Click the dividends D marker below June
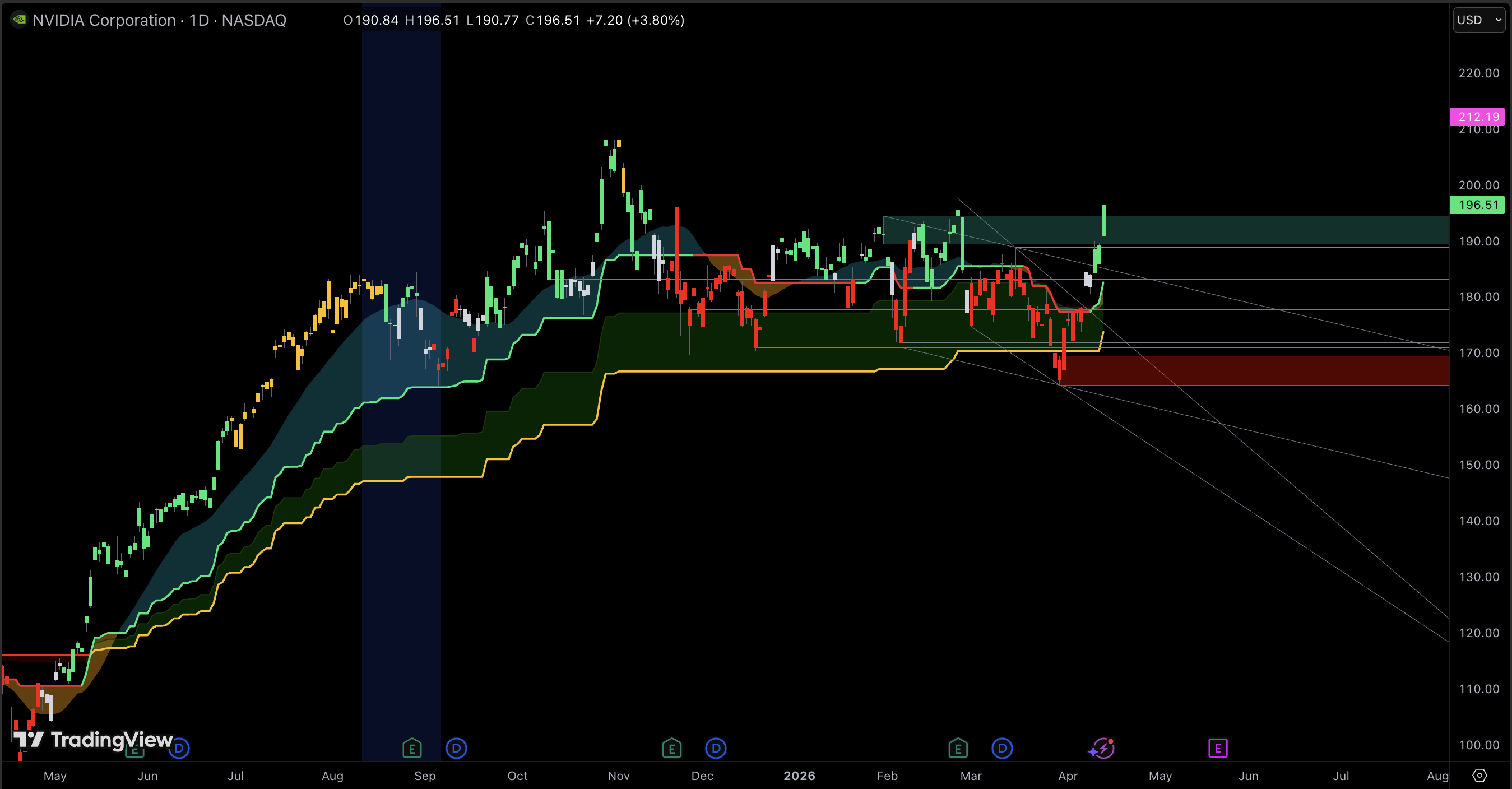 click(179, 749)
